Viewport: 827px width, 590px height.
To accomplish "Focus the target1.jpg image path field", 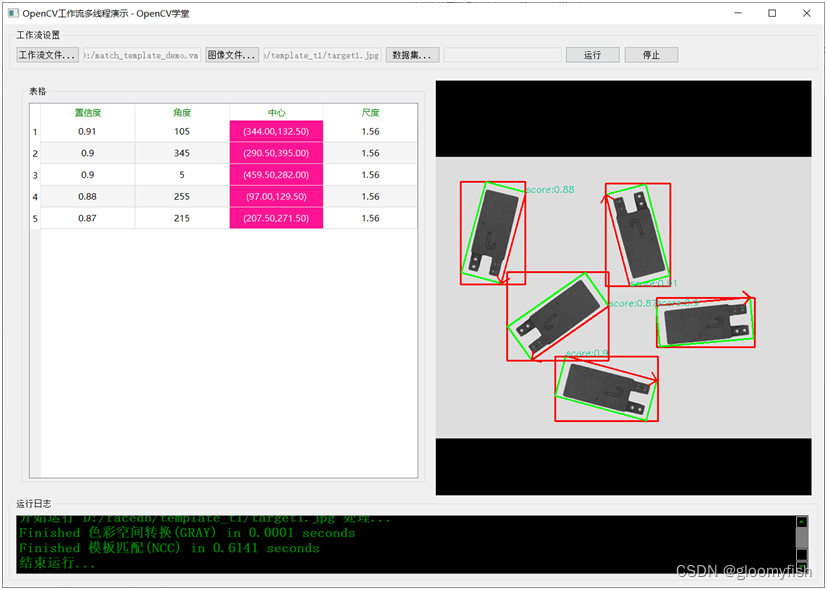I will [x=322, y=55].
